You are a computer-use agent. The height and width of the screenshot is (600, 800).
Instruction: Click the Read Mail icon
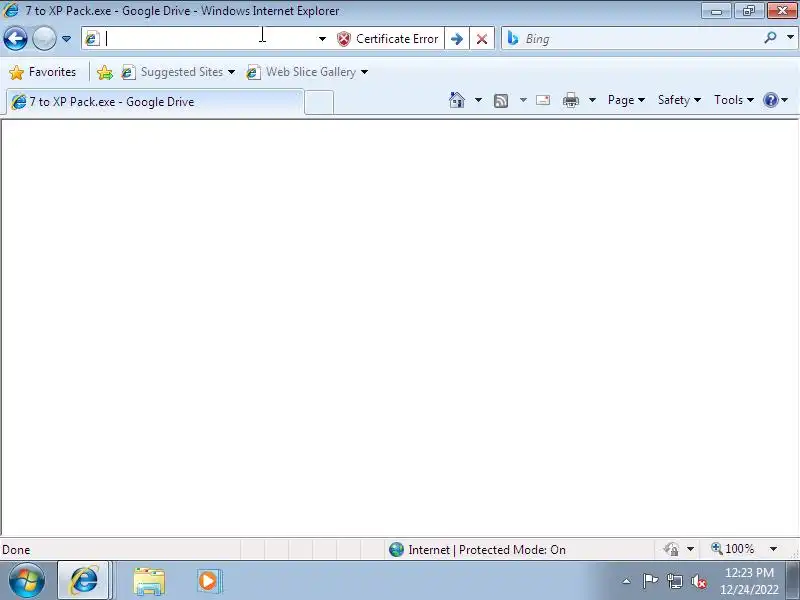point(543,100)
